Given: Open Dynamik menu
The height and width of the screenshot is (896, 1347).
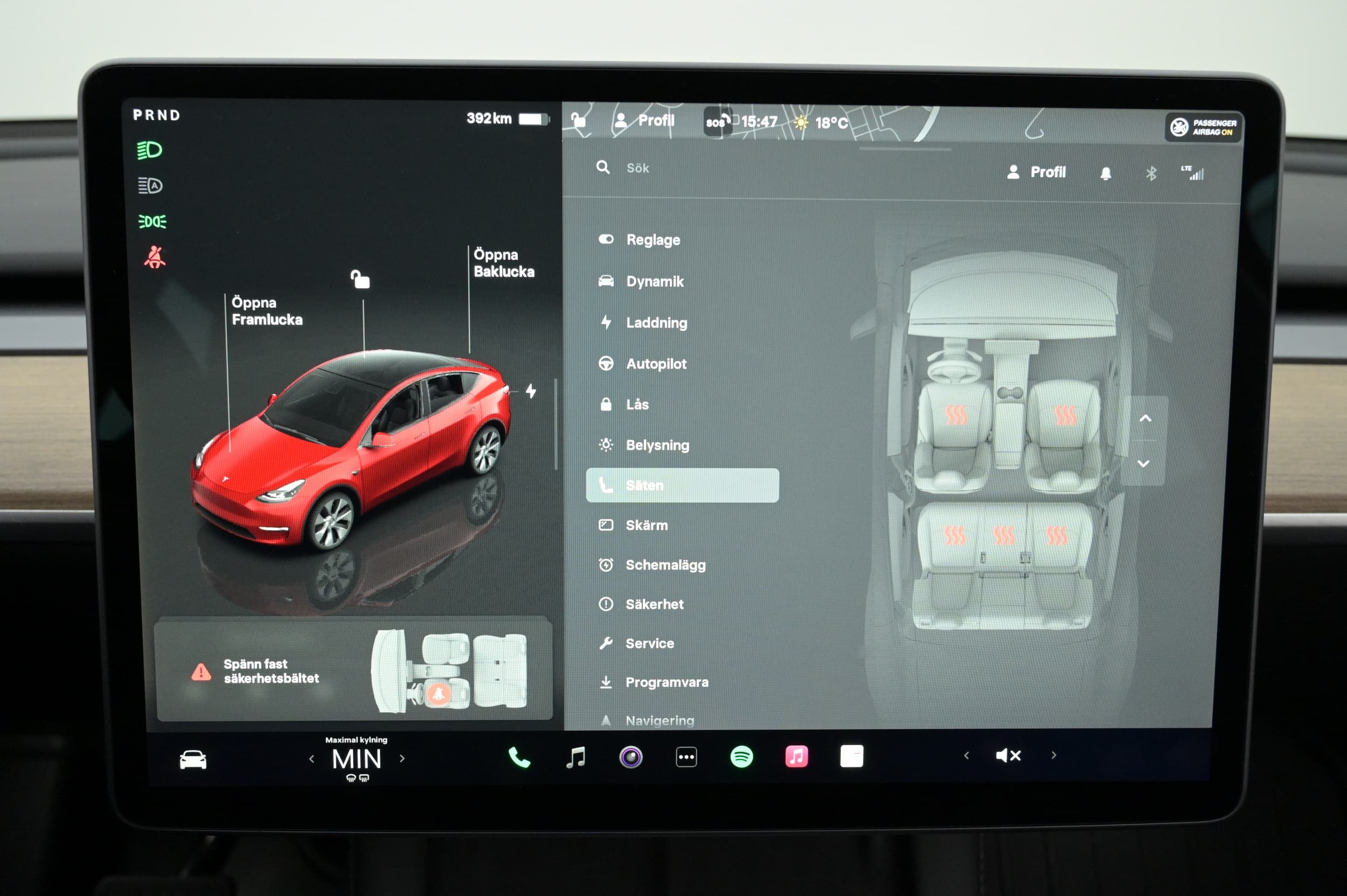Looking at the screenshot, I should [641, 281].
